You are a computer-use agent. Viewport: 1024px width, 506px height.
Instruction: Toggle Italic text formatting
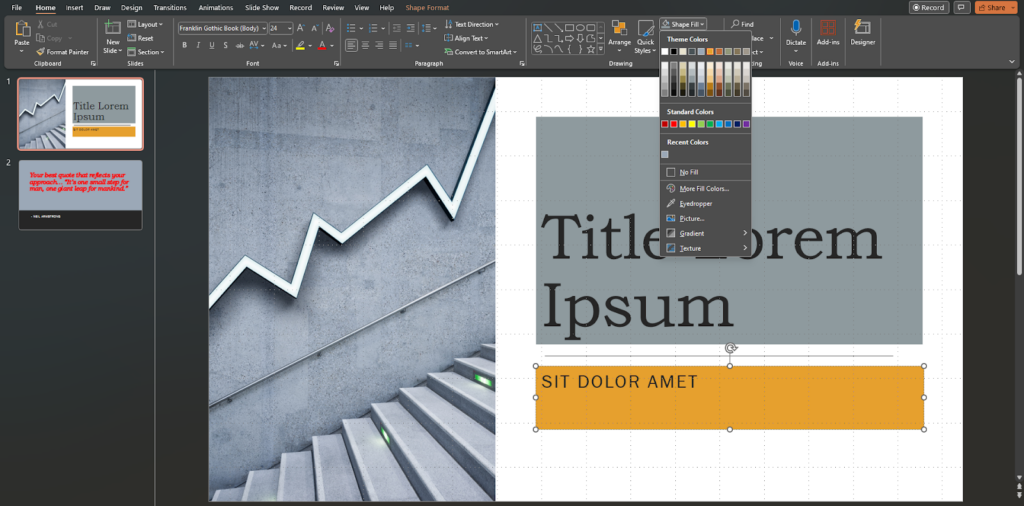pyautogui.click(x=198, y=45)
